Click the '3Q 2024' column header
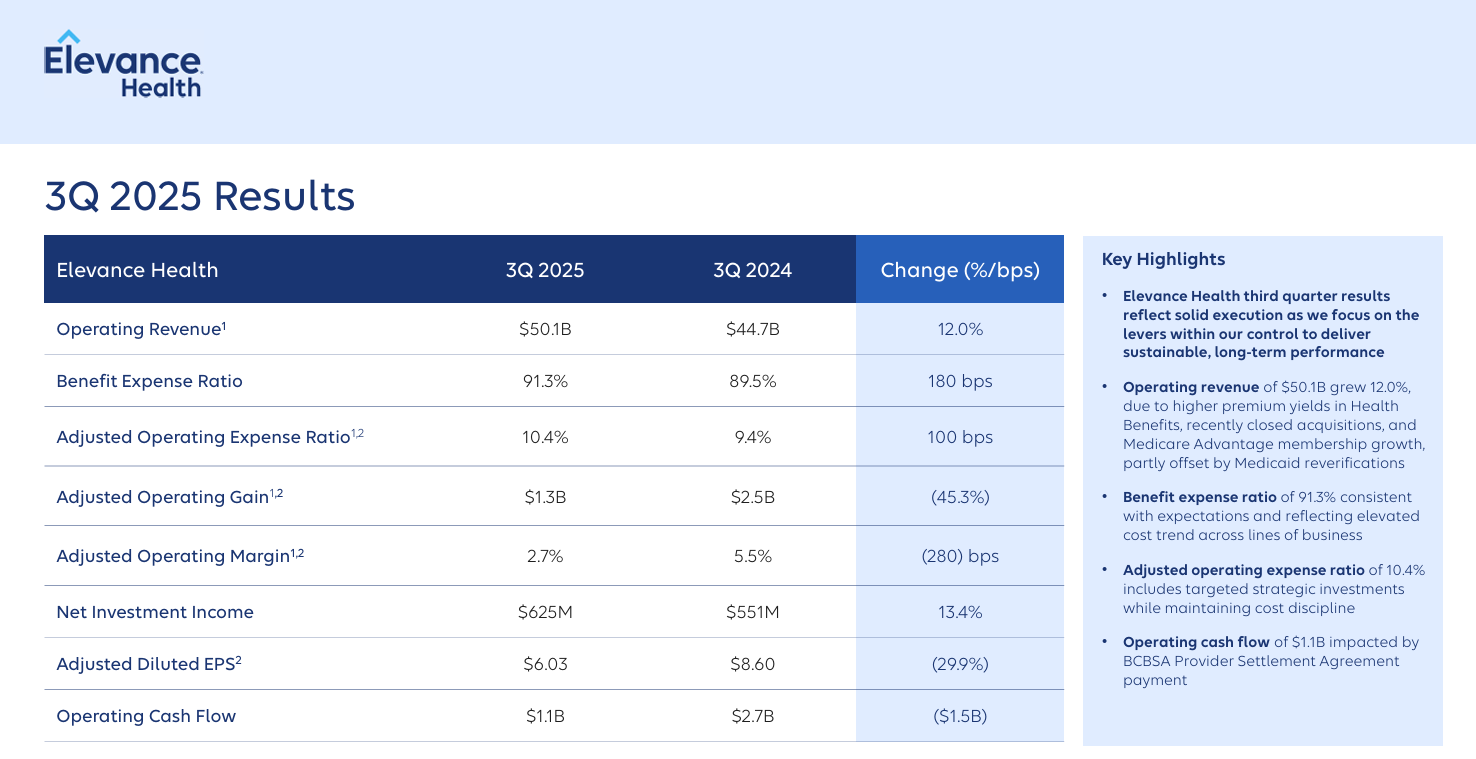This screenshot has width=1476, height=759. pyautogui.click(x=752, y=270)
